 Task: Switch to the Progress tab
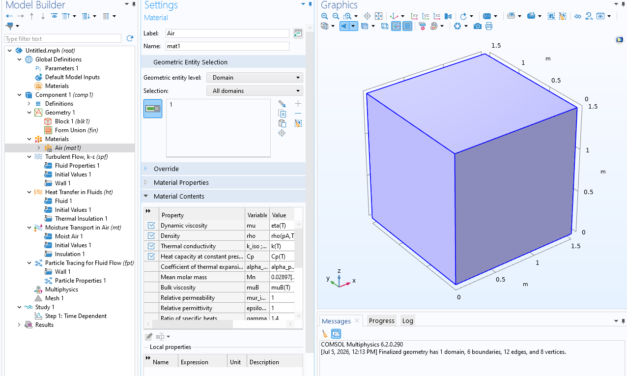tap(381, 321)
